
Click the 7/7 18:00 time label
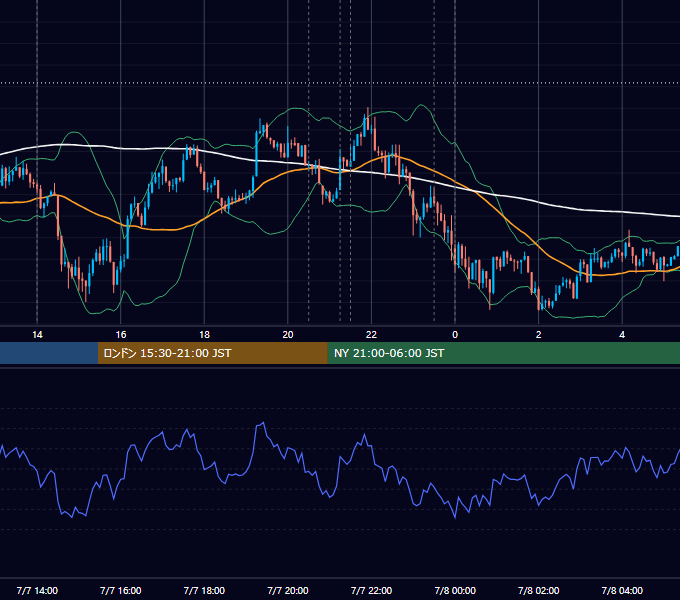(x=204, y=590)
